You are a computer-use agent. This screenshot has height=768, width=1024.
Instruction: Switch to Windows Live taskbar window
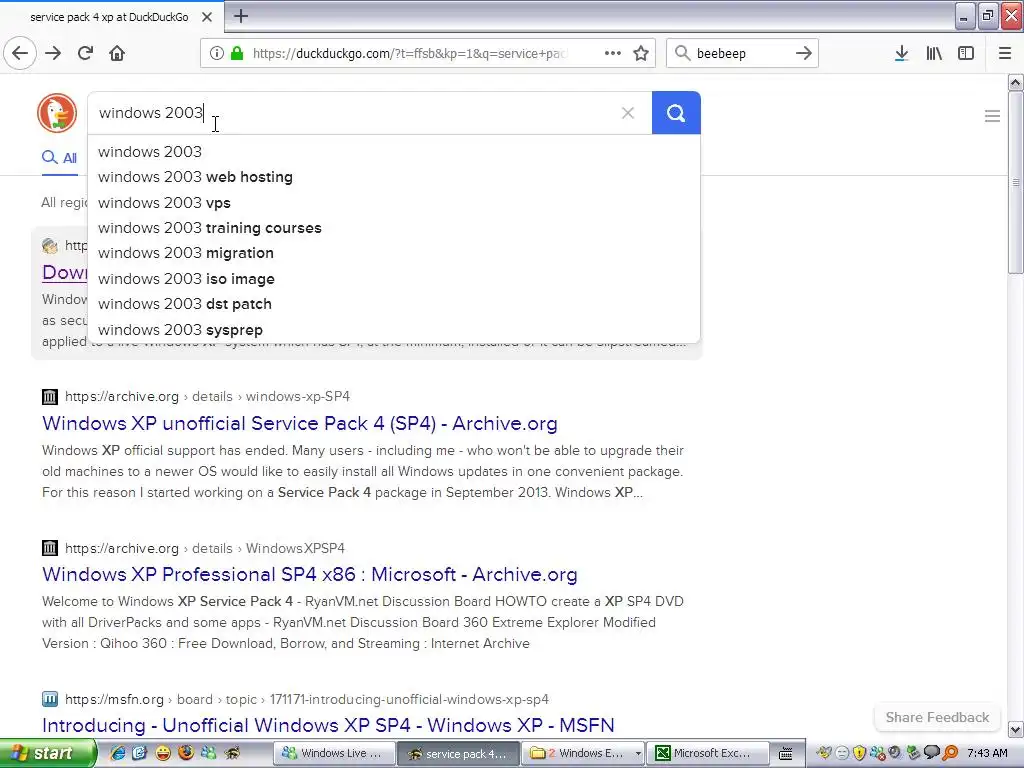point(334,754)
